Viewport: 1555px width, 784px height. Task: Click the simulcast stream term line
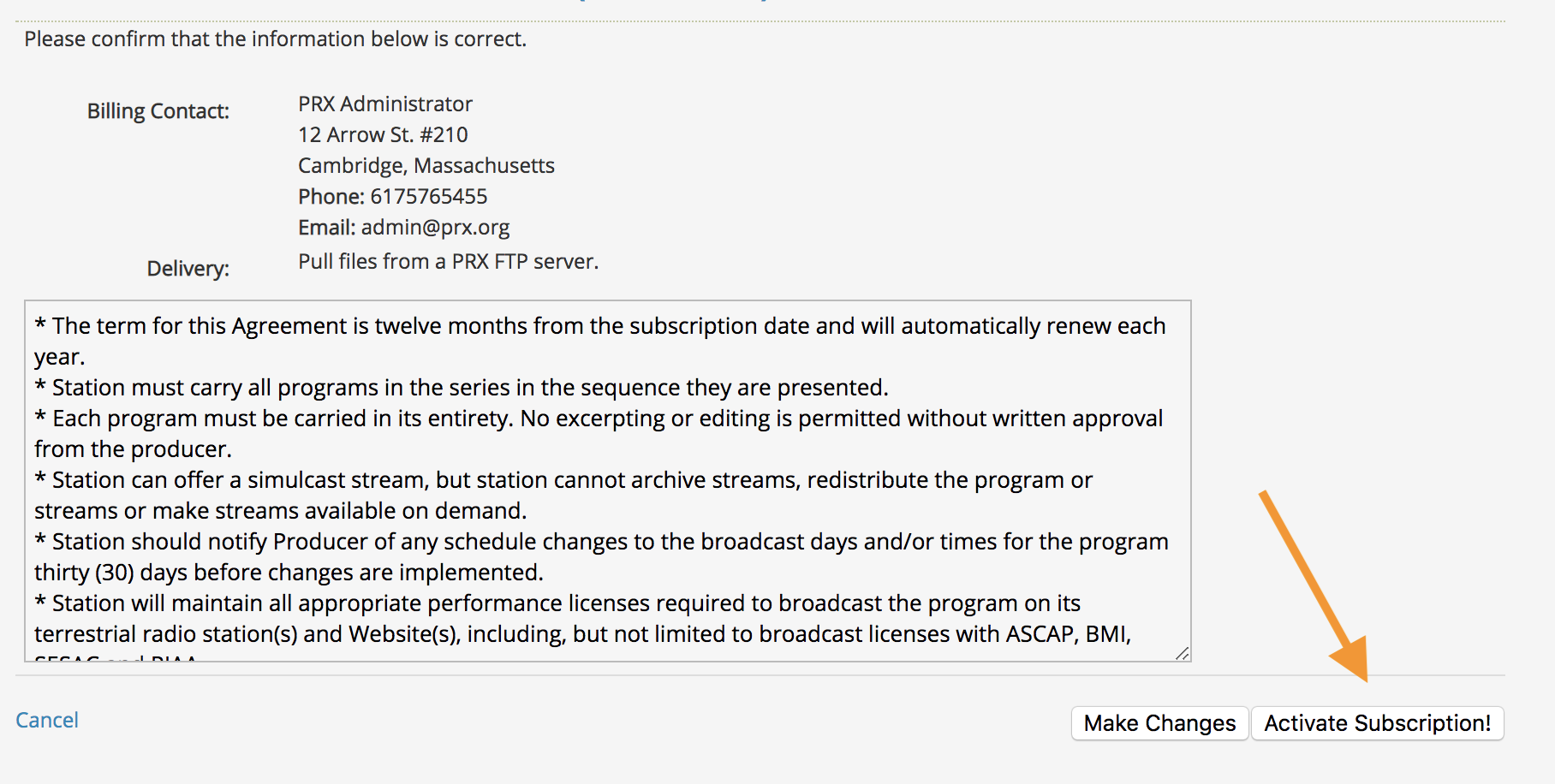(x=563, y=495)
